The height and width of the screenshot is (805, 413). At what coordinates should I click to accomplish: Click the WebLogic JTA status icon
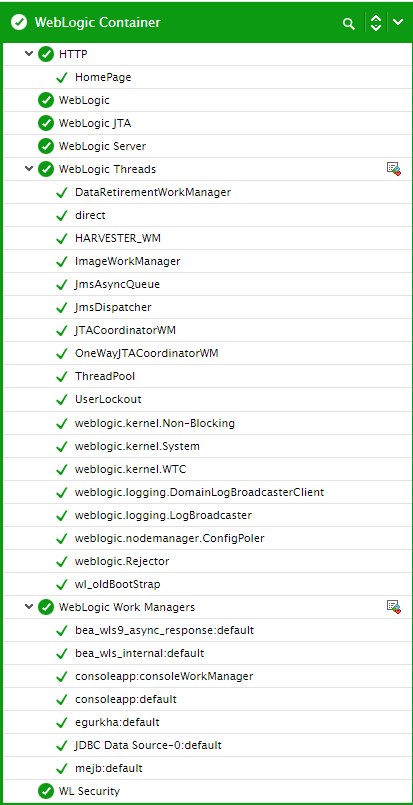click(46, 123)
